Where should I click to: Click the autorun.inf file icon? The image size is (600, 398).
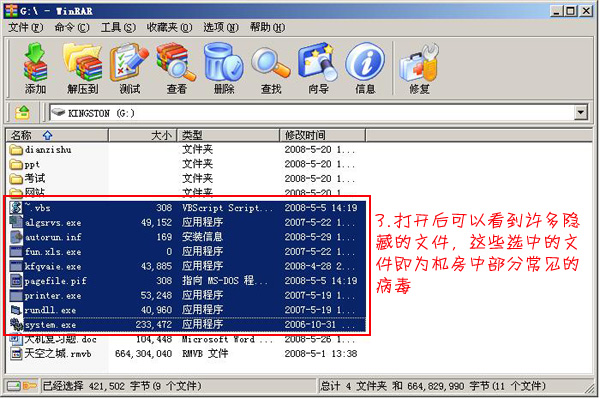[16, 237]
